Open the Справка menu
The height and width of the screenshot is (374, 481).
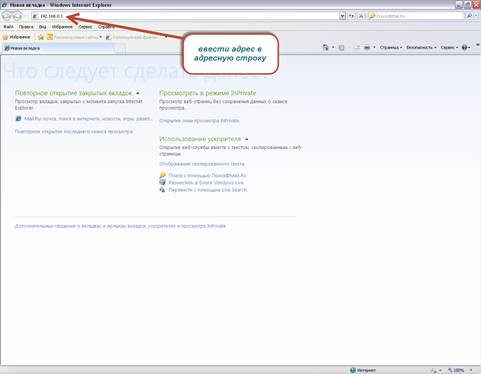(x=106, y=27)
